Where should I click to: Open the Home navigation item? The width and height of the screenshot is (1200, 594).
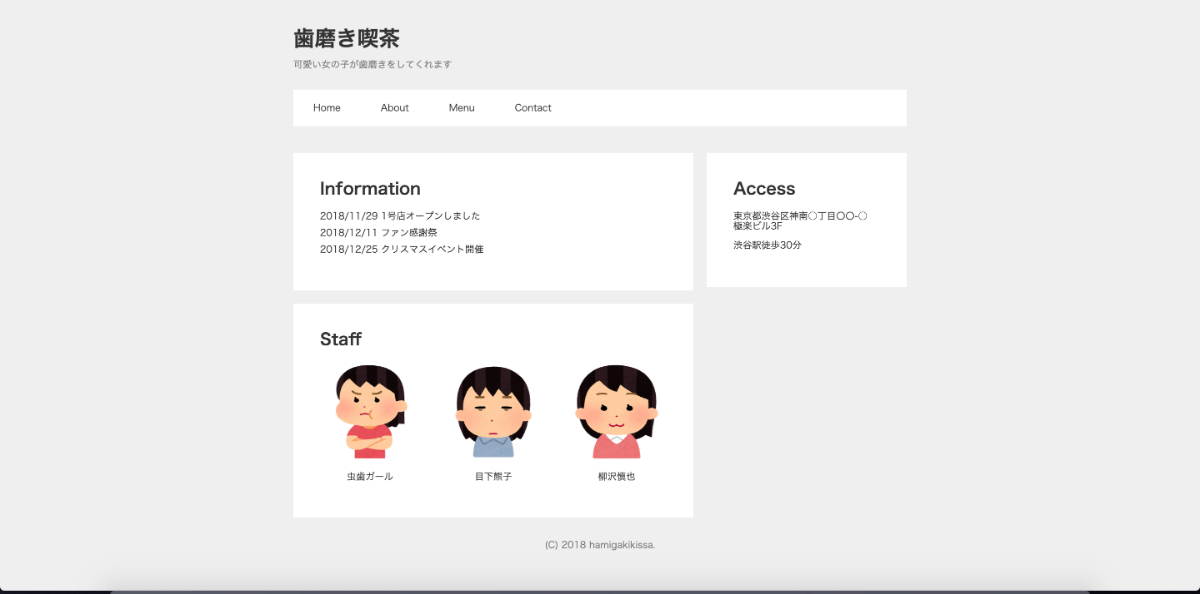327,108
